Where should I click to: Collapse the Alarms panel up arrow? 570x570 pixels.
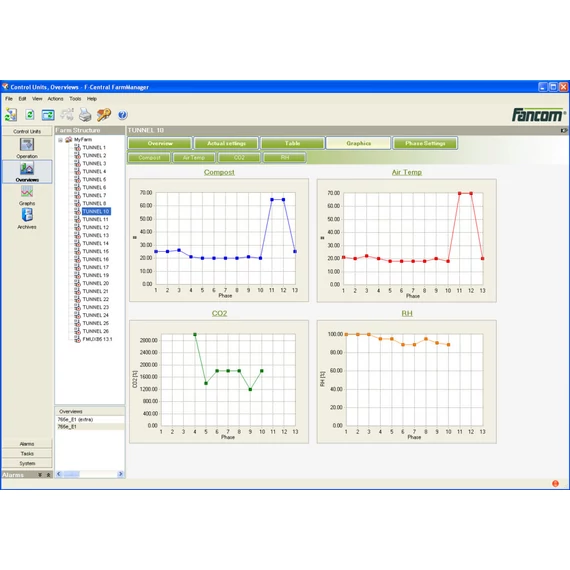[x=48, y=475]
